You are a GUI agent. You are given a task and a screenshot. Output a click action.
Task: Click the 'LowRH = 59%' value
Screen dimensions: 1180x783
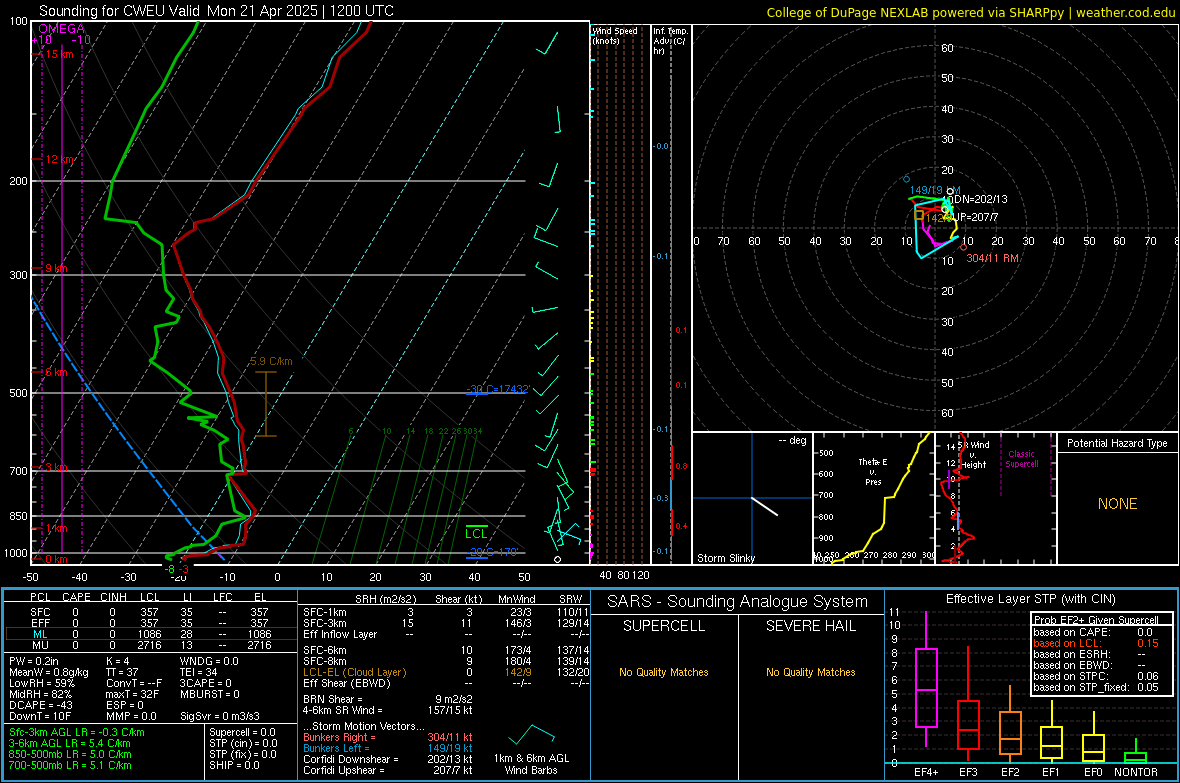pos(42,684)
